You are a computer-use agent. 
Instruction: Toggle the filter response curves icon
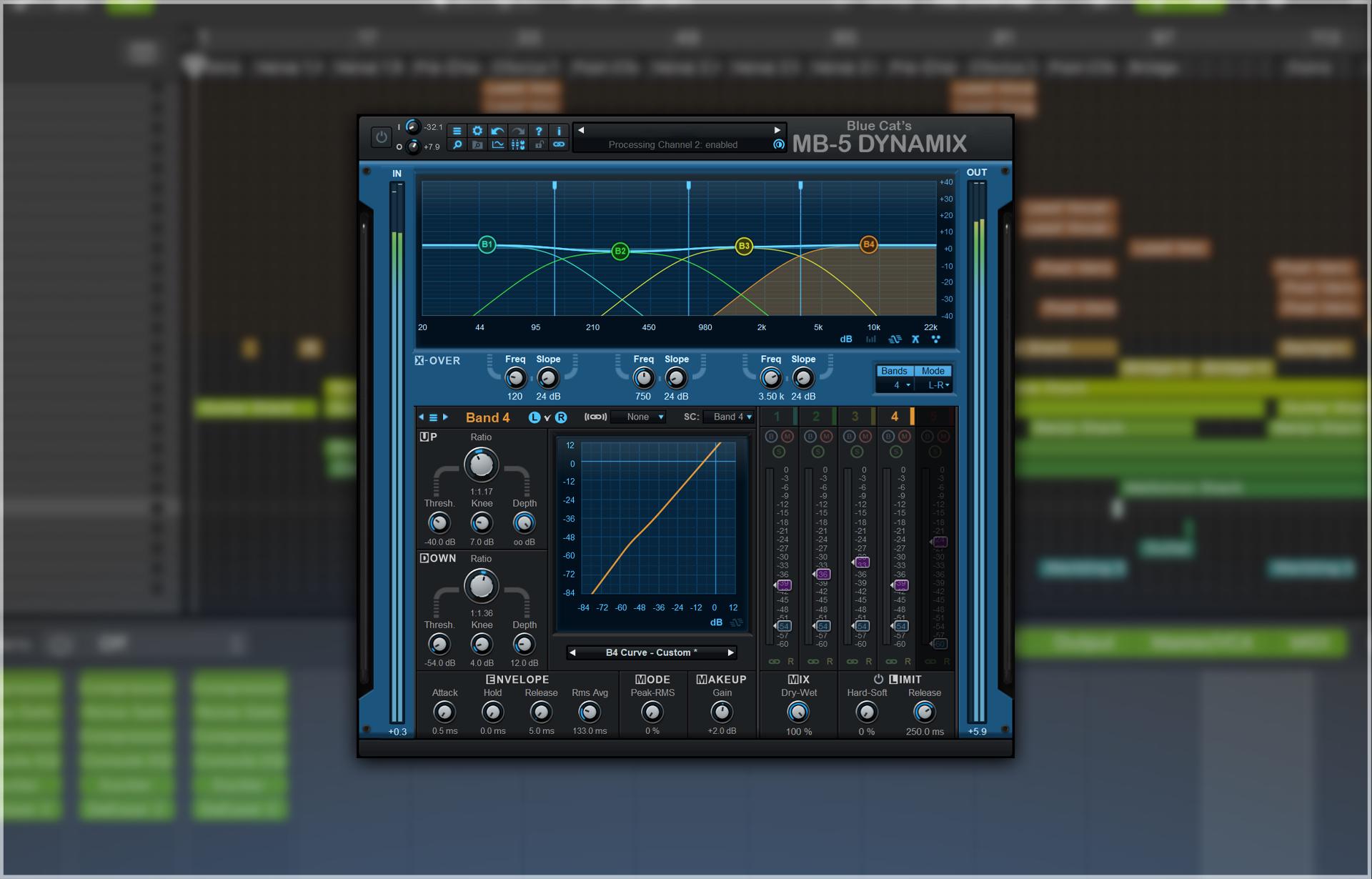pos(895,339)
